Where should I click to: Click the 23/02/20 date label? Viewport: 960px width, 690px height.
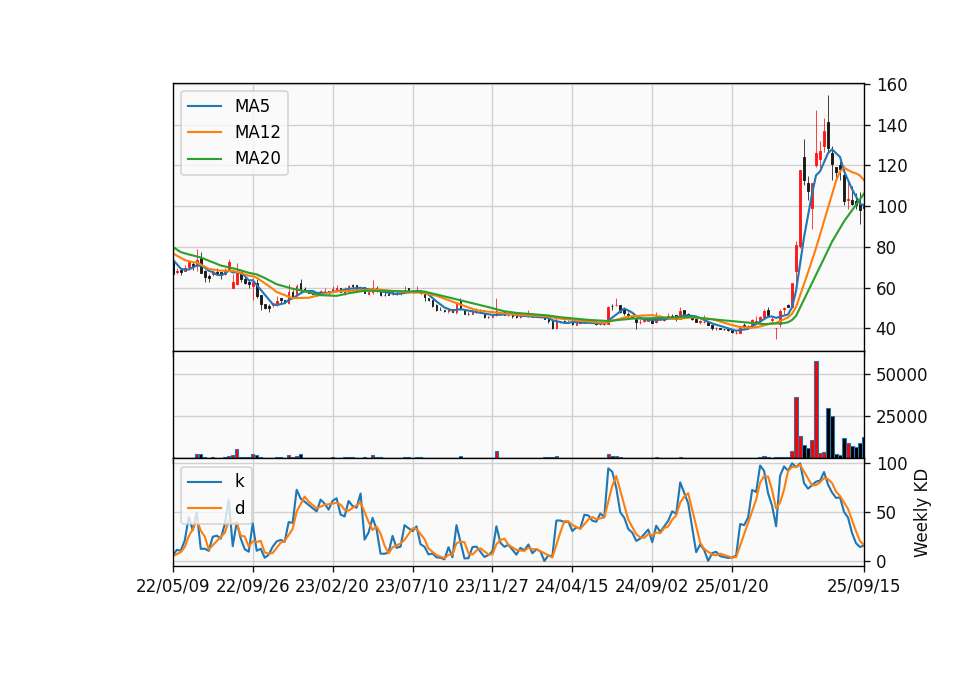pyautogui.click(x=332, y=586)
